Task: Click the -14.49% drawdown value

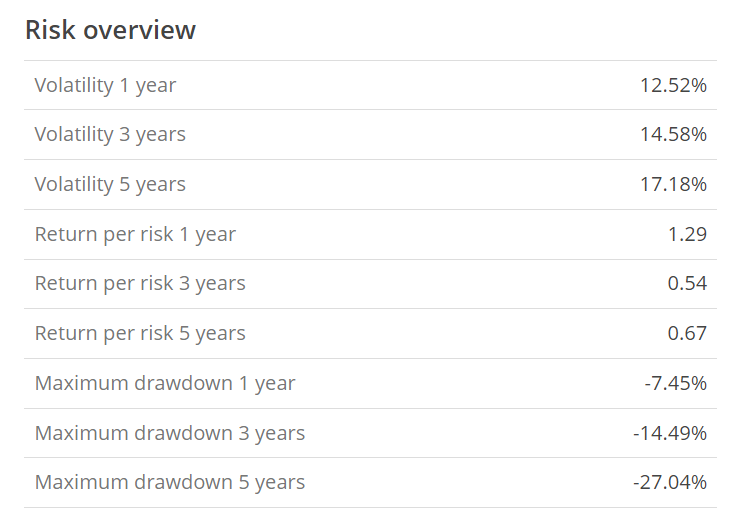Action: 670,433
